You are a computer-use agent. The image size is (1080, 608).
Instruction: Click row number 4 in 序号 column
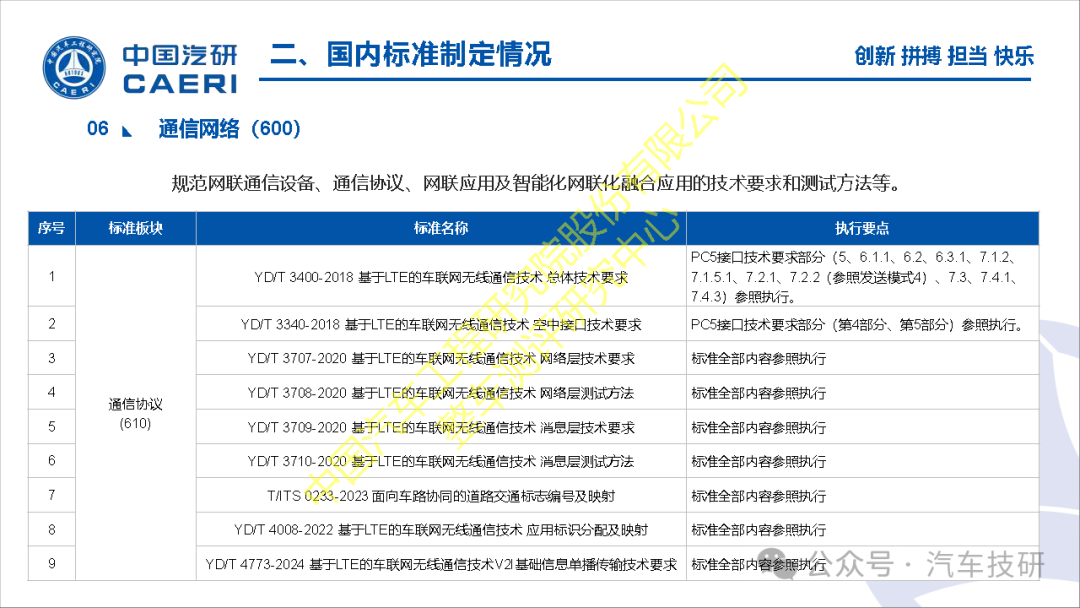(52, 392)
